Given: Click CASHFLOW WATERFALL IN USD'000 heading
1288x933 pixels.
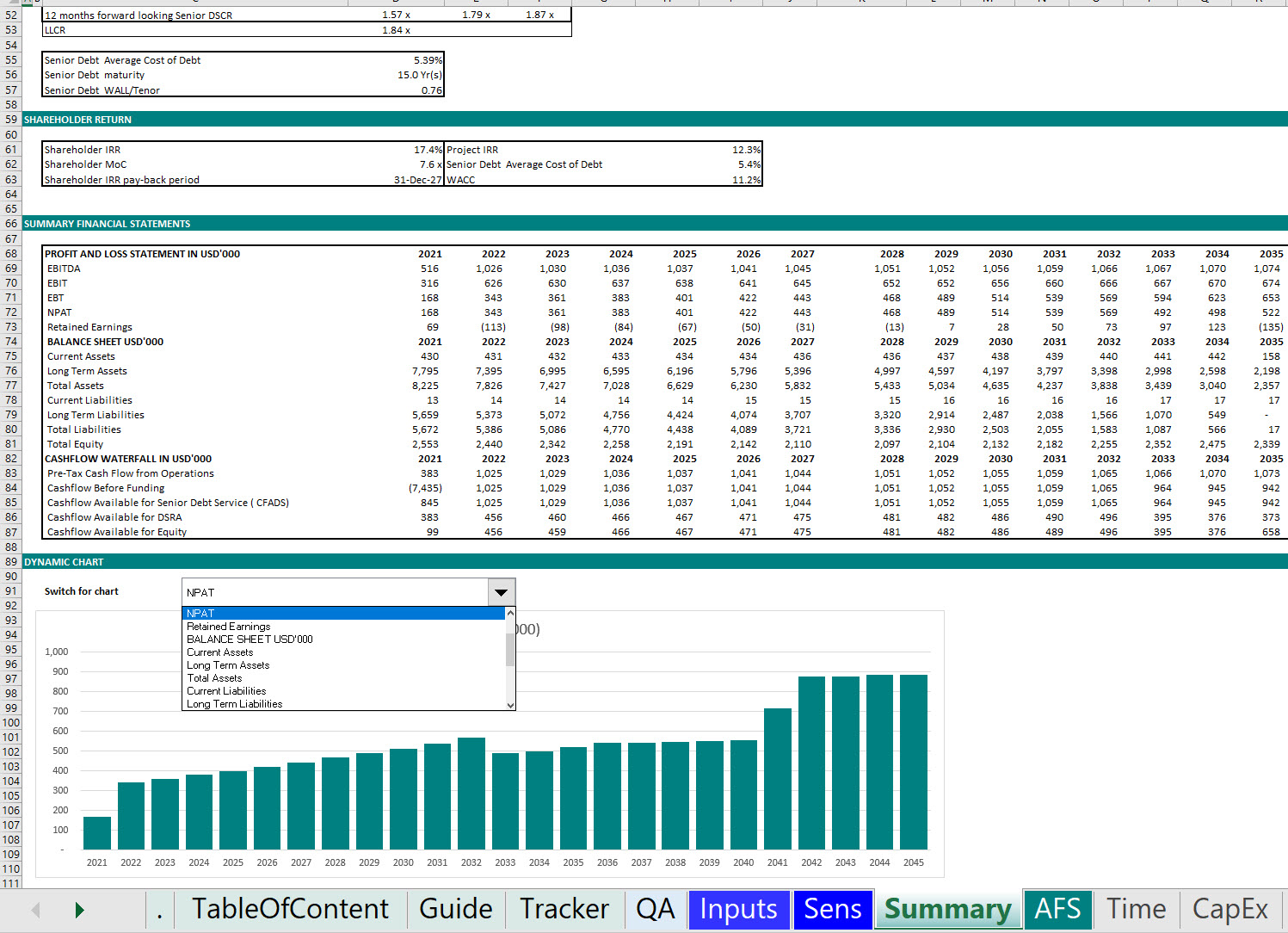Looking at the screenshot, I should click(128, 459).
